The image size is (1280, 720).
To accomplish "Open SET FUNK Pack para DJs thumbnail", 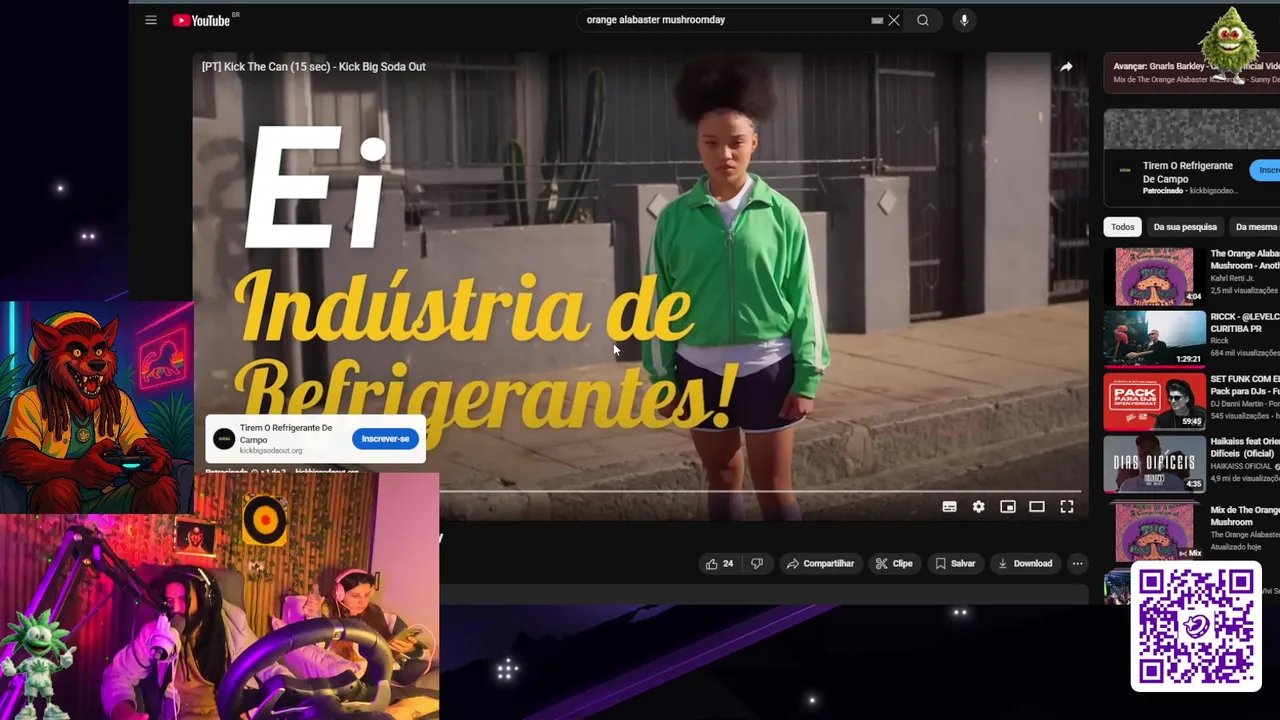I will (x=1155, y=401).
